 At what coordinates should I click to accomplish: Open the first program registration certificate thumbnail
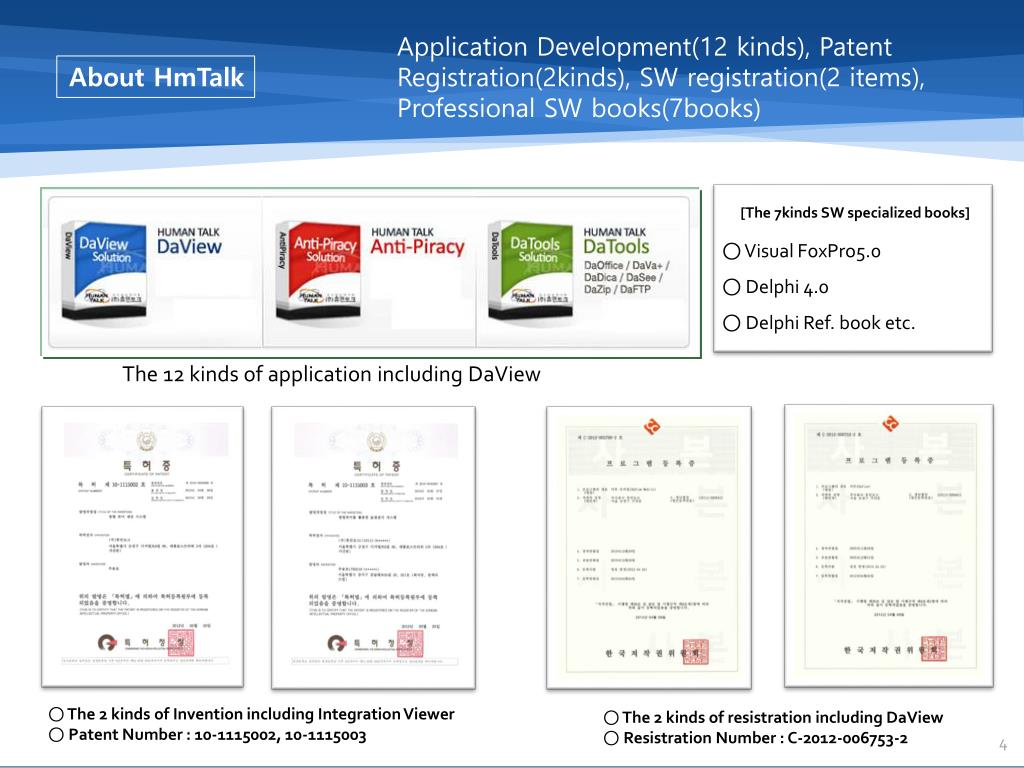click(x=648, y=547)
